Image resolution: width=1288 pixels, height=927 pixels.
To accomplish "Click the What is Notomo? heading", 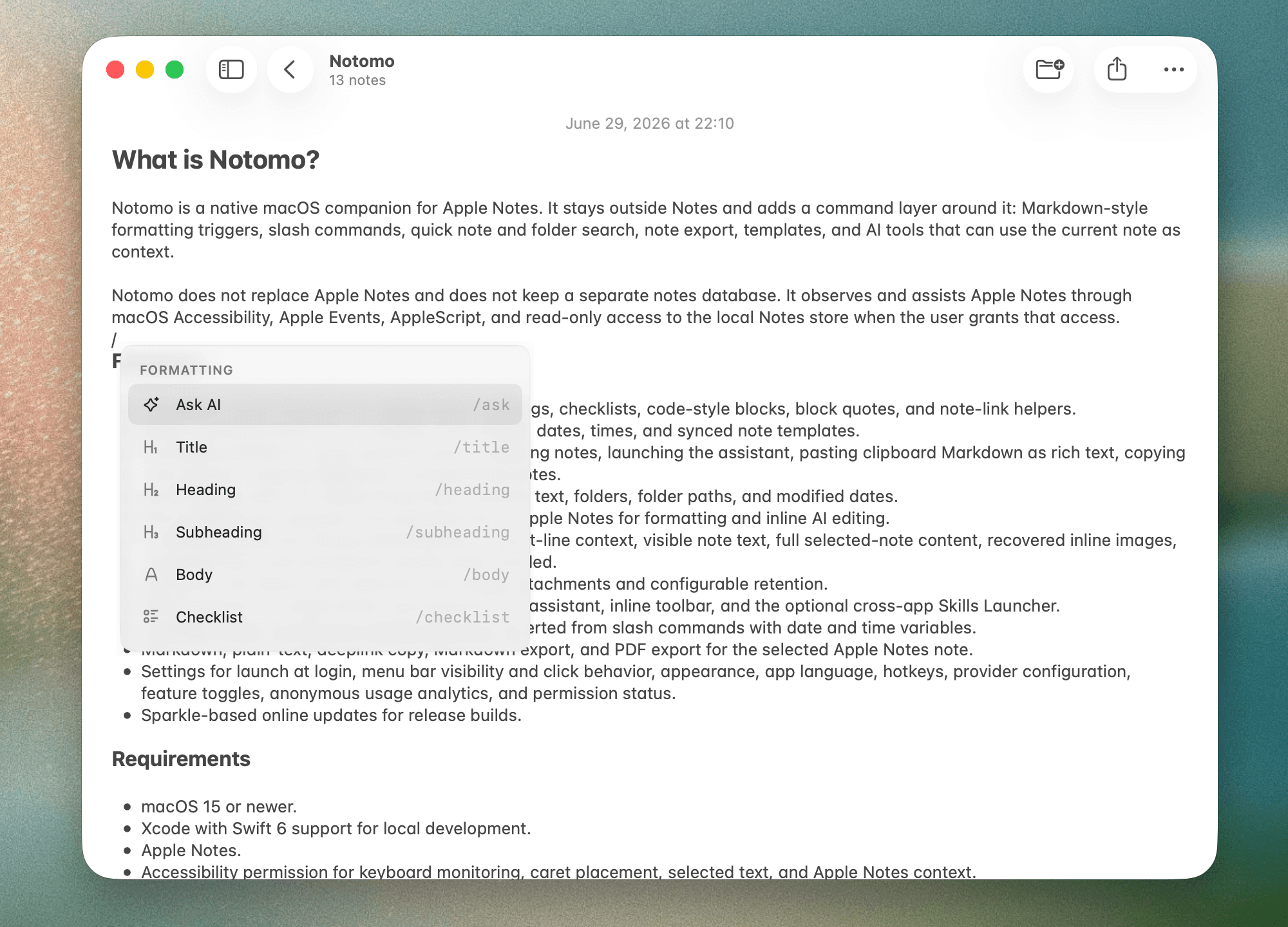I will [216, 160].
